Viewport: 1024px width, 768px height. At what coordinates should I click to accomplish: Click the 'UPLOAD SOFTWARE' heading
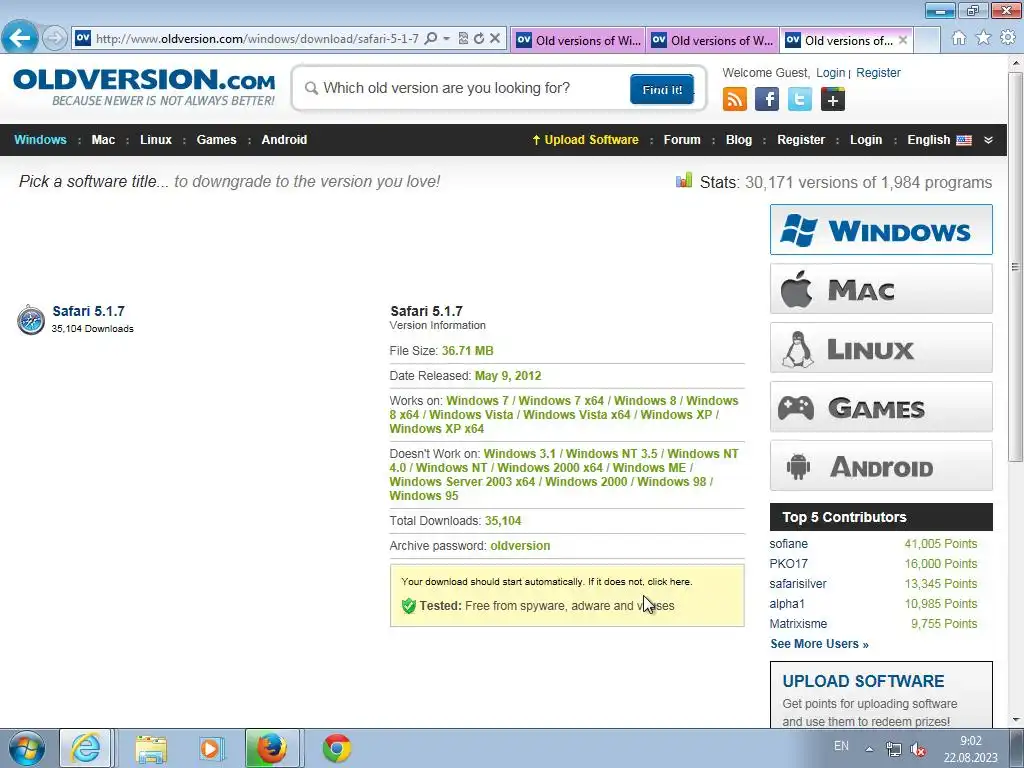coord(863,681)
